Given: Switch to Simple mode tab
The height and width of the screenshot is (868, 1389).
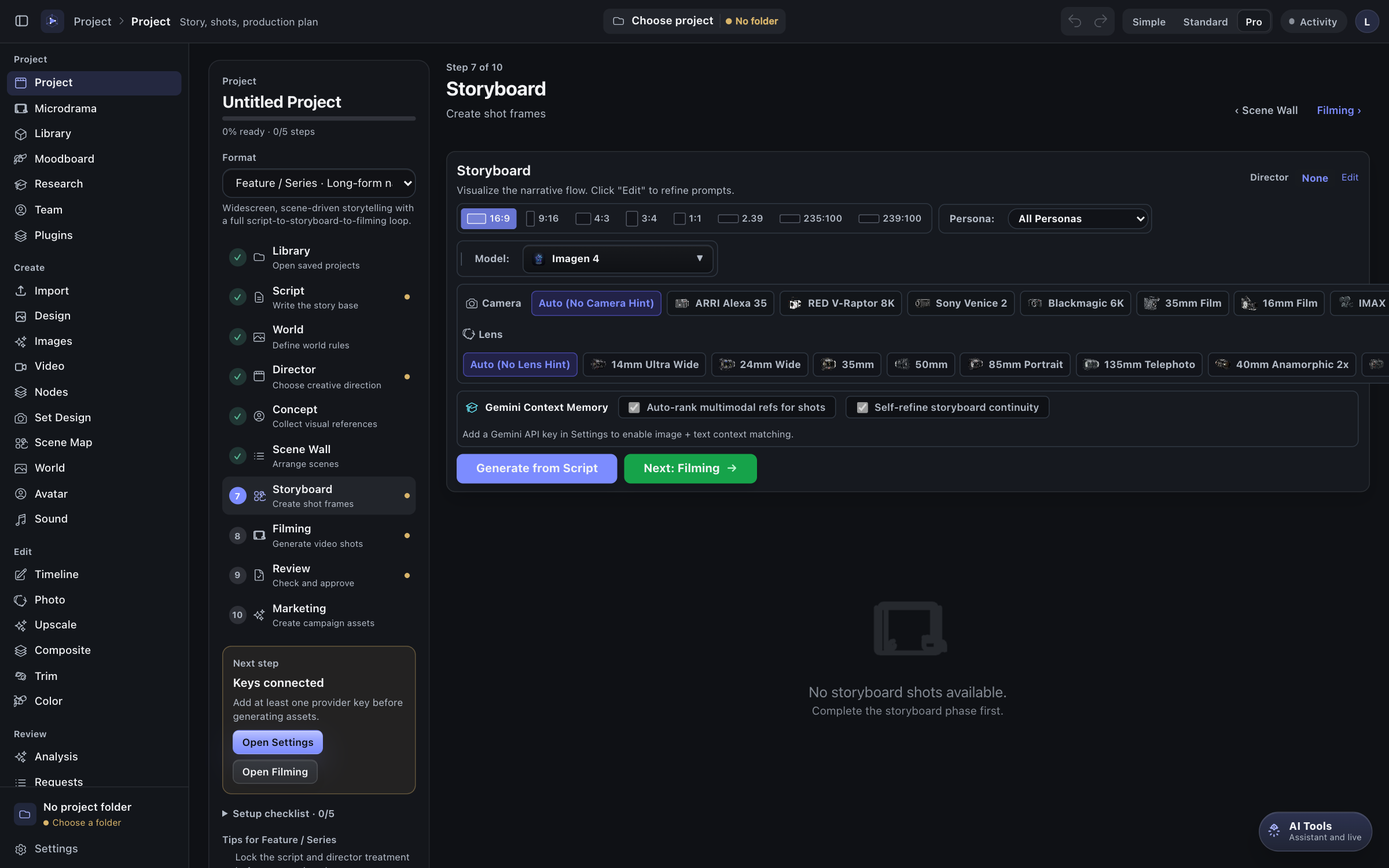Looking at the screenshot, I should 1148,21.
